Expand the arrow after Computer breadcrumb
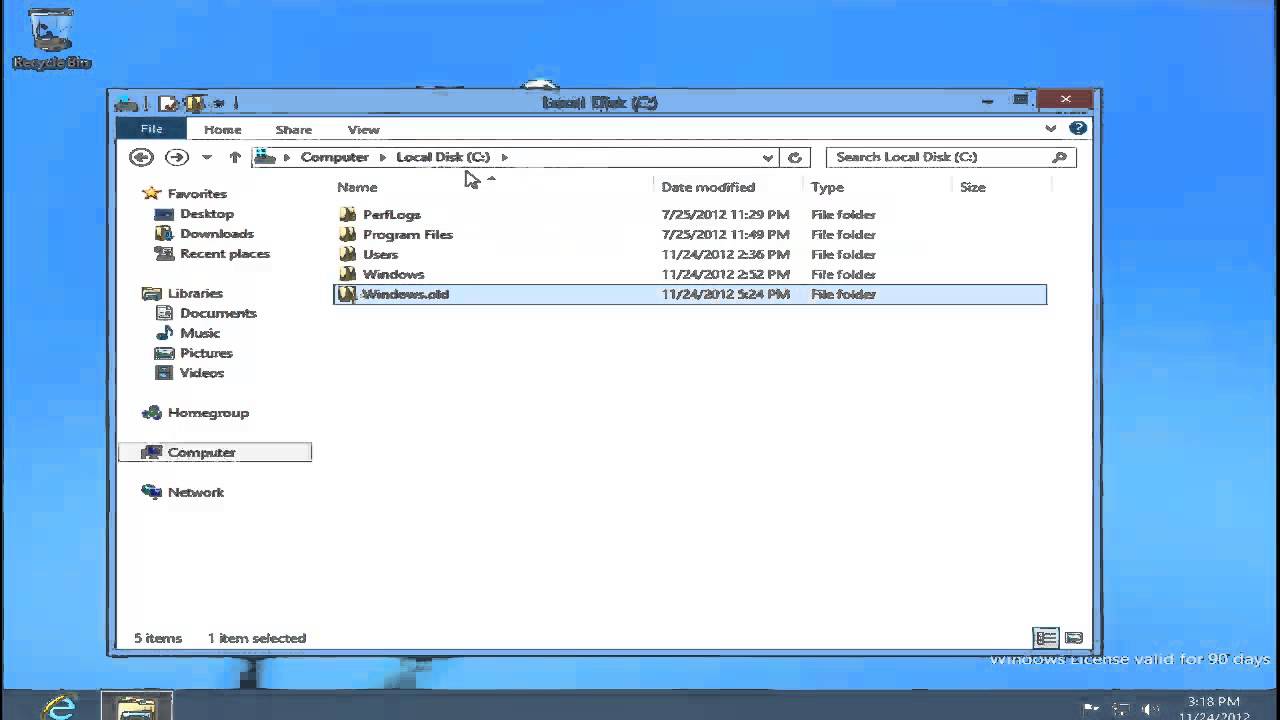Image resolution: width=1280 pixels, height=720 pixels. [x=382, y=157]
